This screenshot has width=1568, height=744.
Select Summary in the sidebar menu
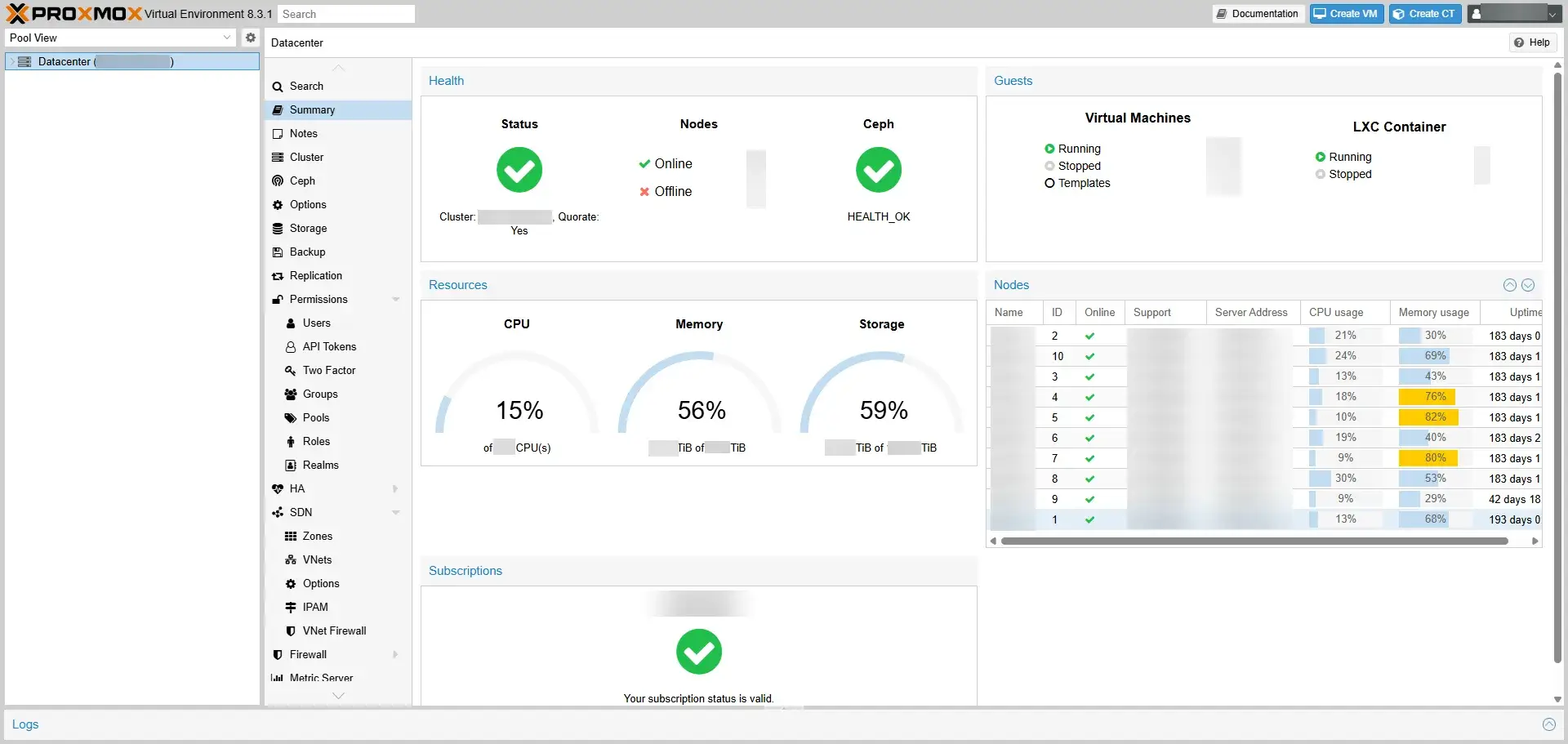click(x=311, y=109)
